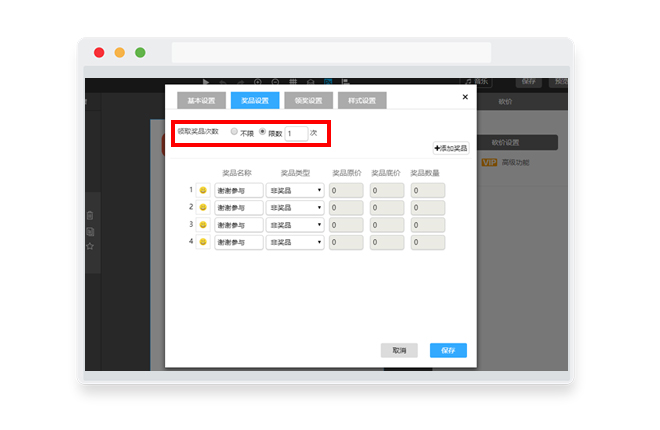The width and height of the screenshot is (660, 430).
Task: Click the VIP badge beside 高级功能
Action: tap(489, 162)
